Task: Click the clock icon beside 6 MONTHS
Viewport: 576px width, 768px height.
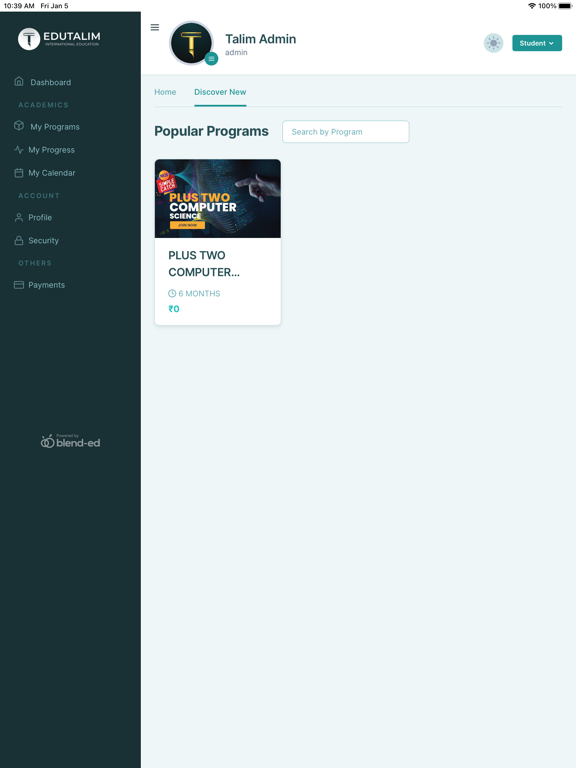Action: point(172,293)
